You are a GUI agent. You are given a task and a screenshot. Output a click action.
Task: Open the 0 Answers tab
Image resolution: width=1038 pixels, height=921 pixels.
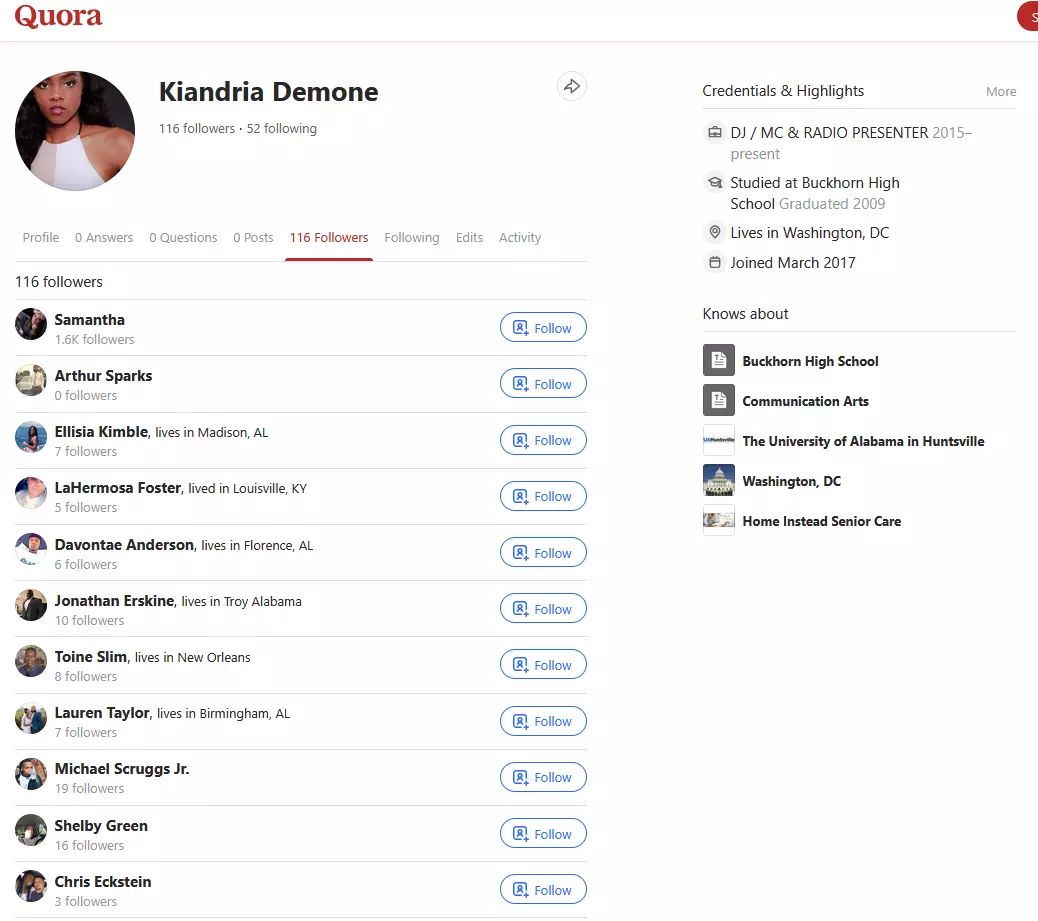[x=103, y=238]
